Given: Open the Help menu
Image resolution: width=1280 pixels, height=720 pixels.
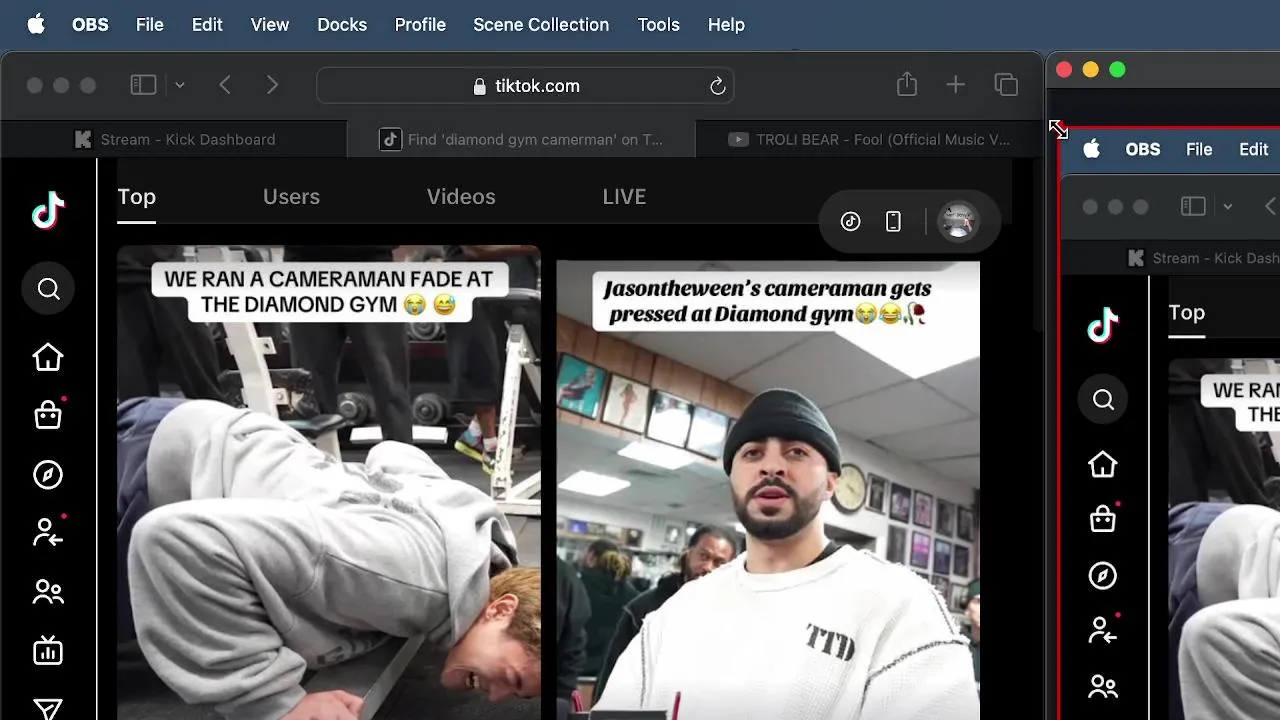Looking at the screenshot, I should click(726, 25).
